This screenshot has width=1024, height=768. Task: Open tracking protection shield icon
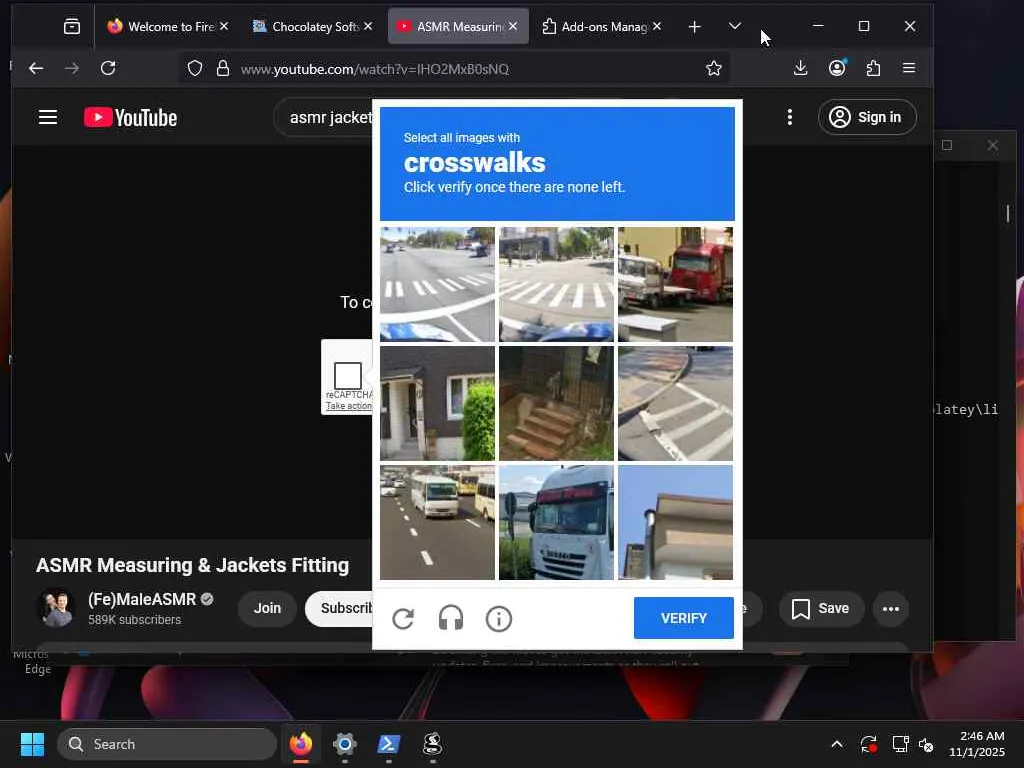(195, 68)
